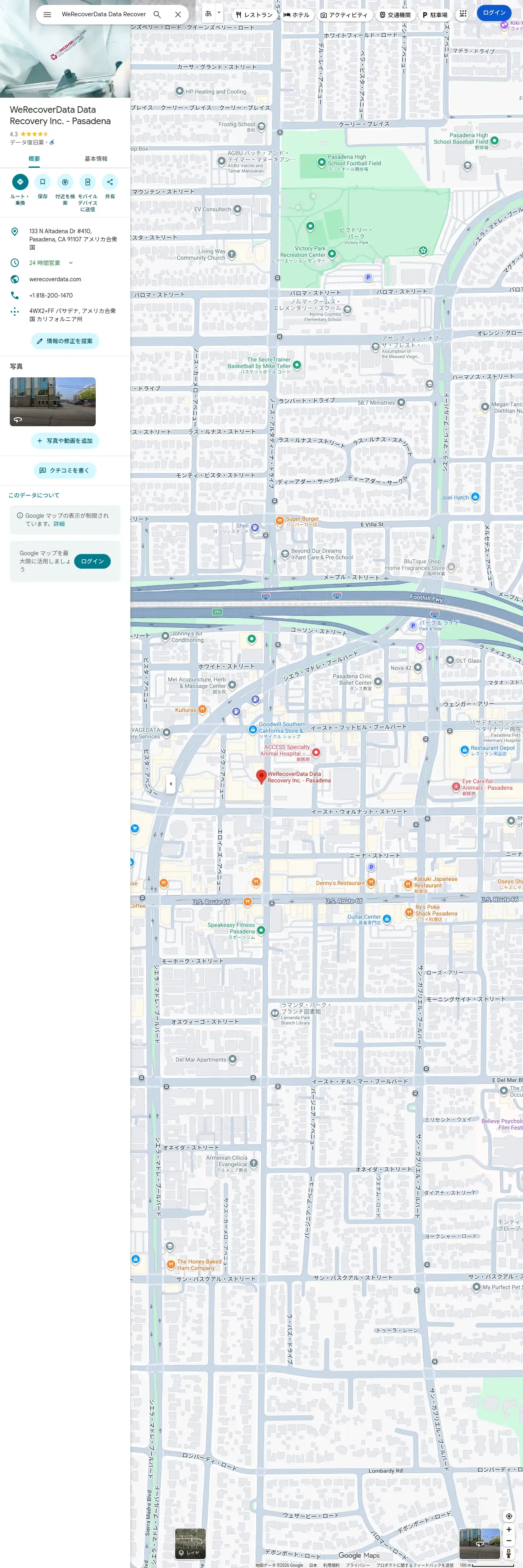Open the Street View thumbnail at bottom right
This screenshot has width=523, height=1568.
point(480,1543)
